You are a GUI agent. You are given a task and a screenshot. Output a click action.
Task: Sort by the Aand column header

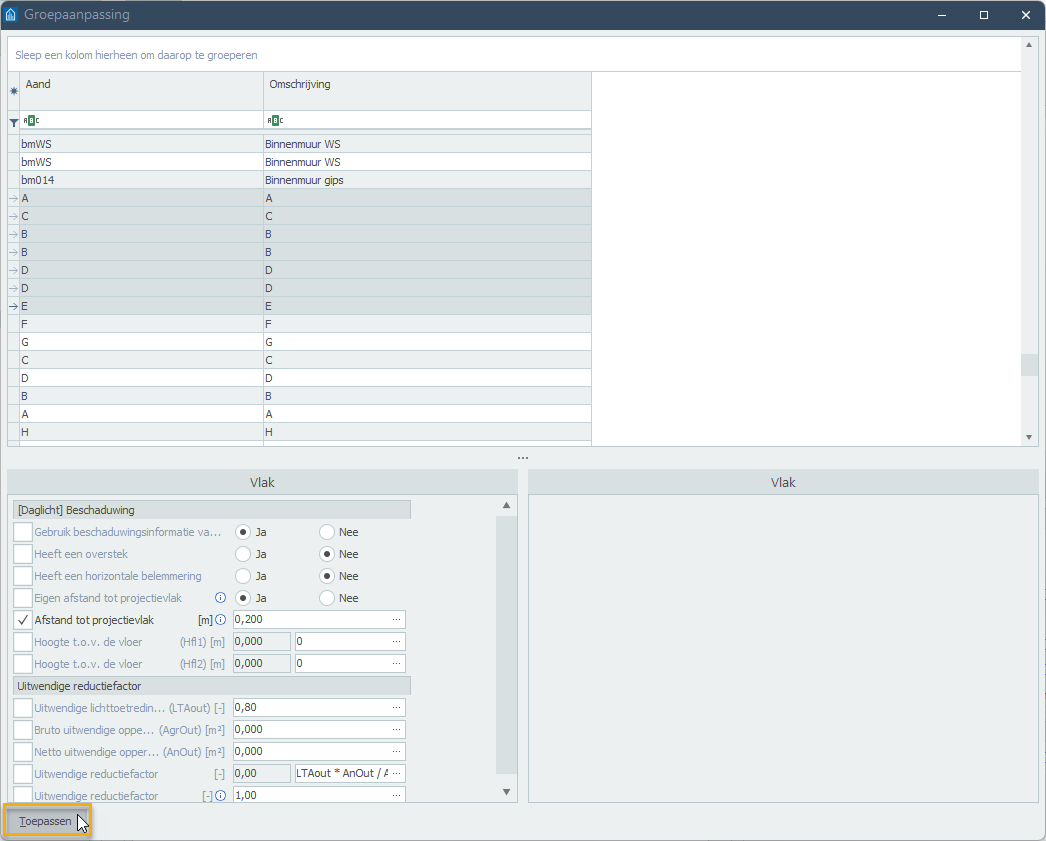[x=140, y=85]
